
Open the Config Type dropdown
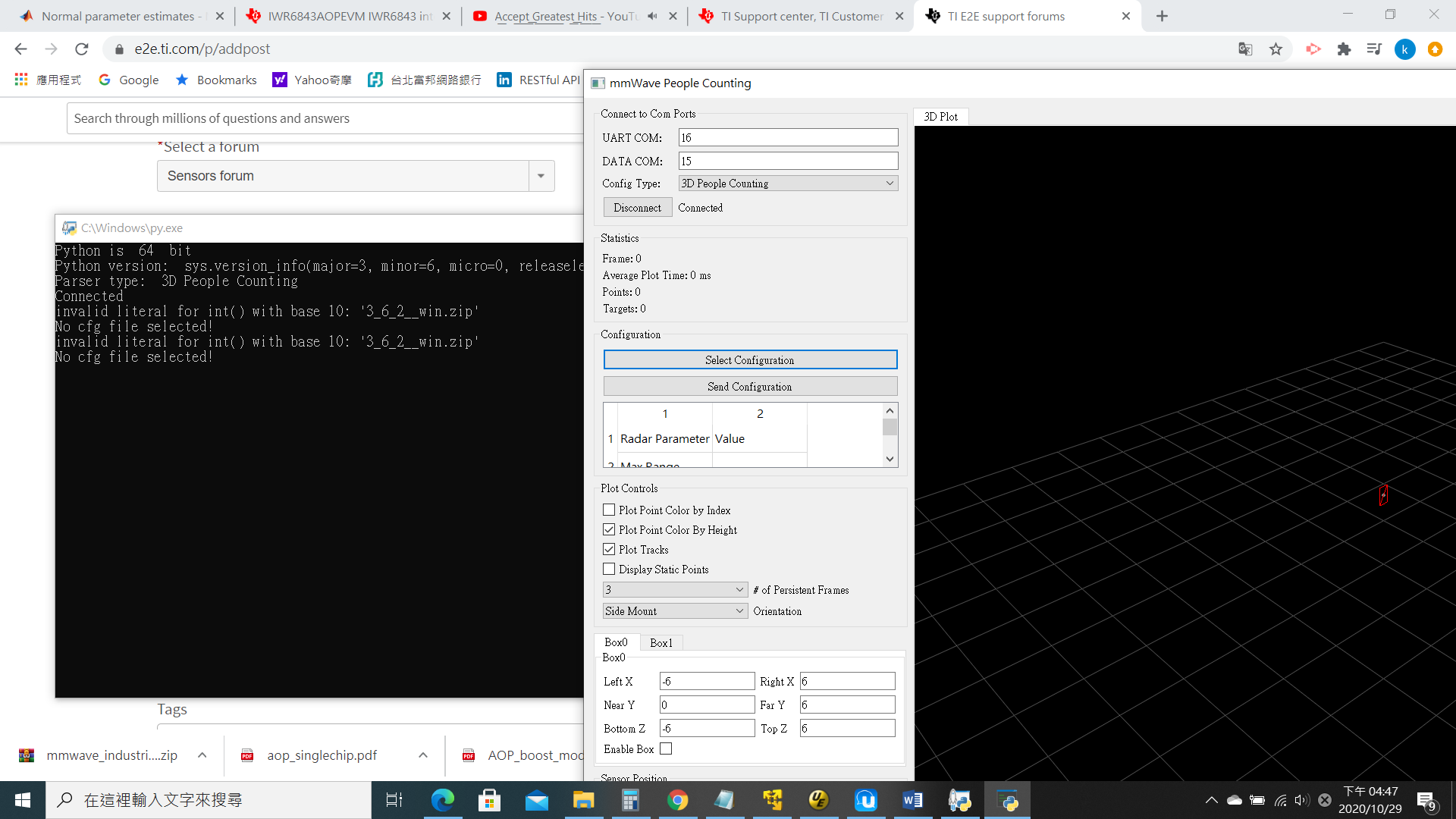788,184
